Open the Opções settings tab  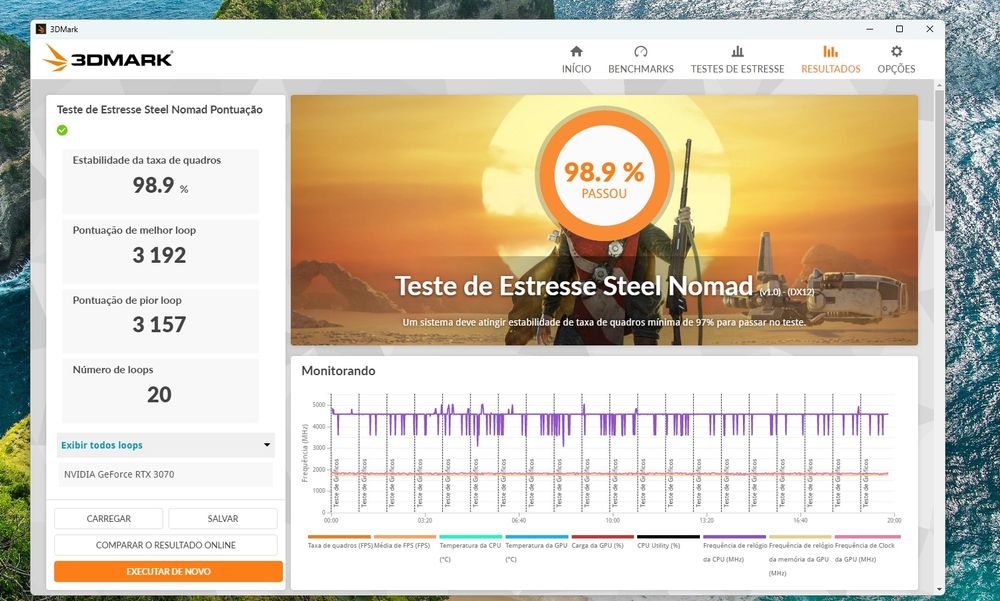[x=896, y=60]
